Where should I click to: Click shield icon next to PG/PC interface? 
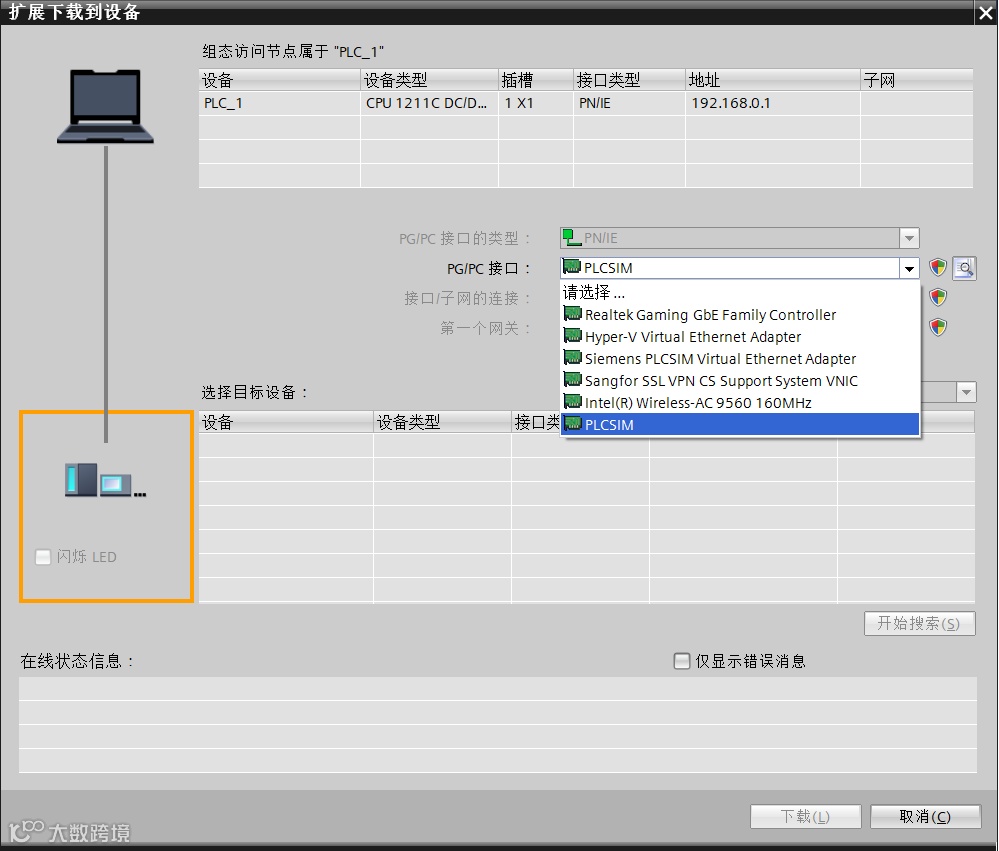click(x=938, y=268)
